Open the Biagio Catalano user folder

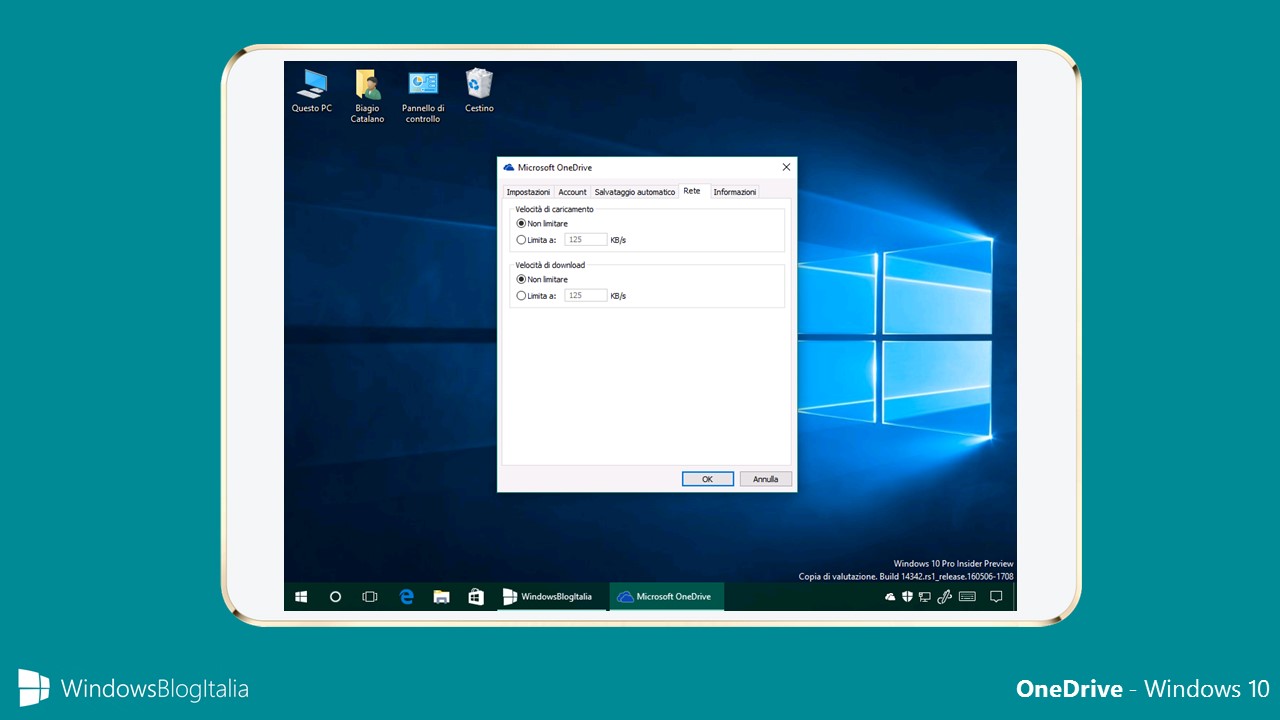[367, 96]
